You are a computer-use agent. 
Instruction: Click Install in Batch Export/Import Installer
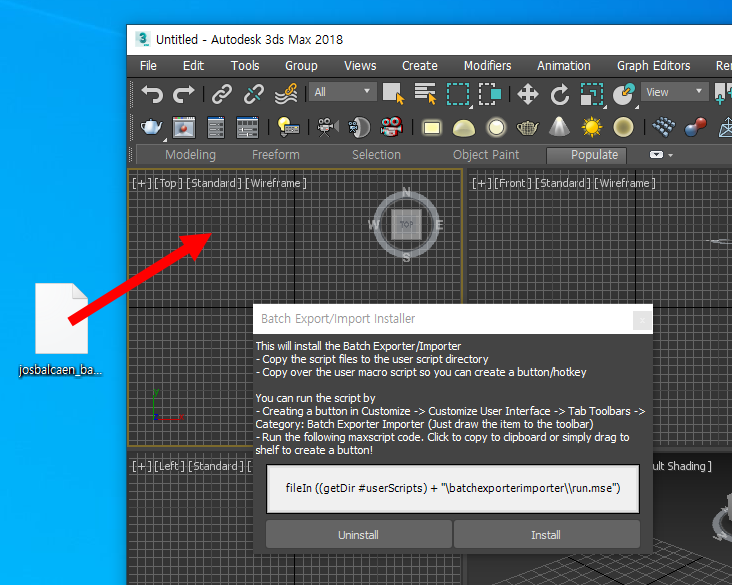coord(546,535)
